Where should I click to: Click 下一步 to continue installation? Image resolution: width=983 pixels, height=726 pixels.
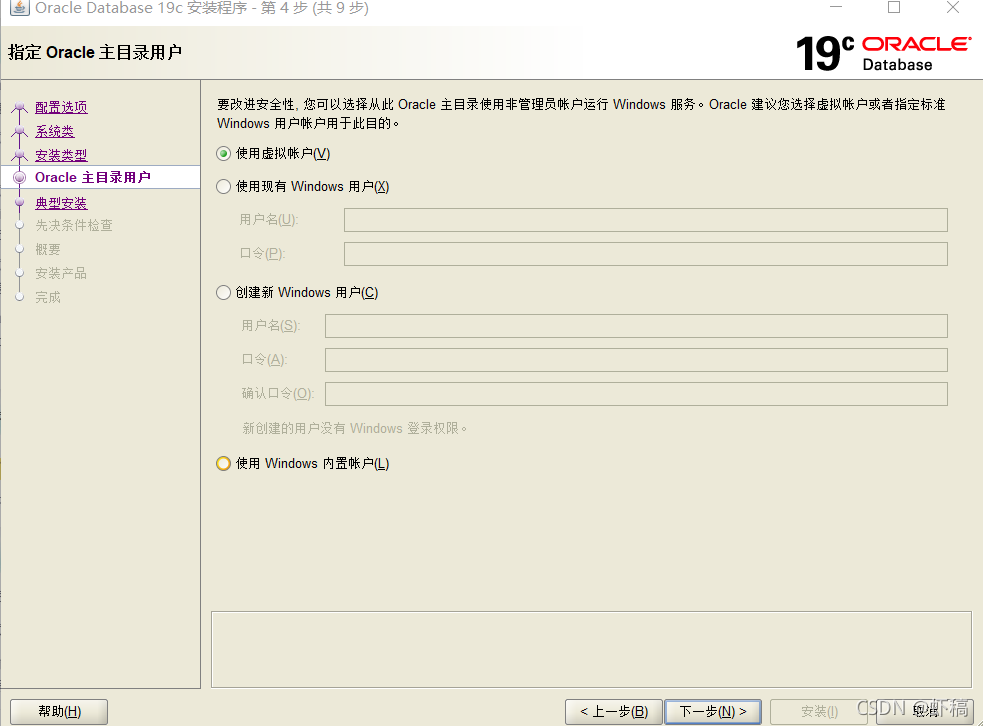[x=713, y=711]
